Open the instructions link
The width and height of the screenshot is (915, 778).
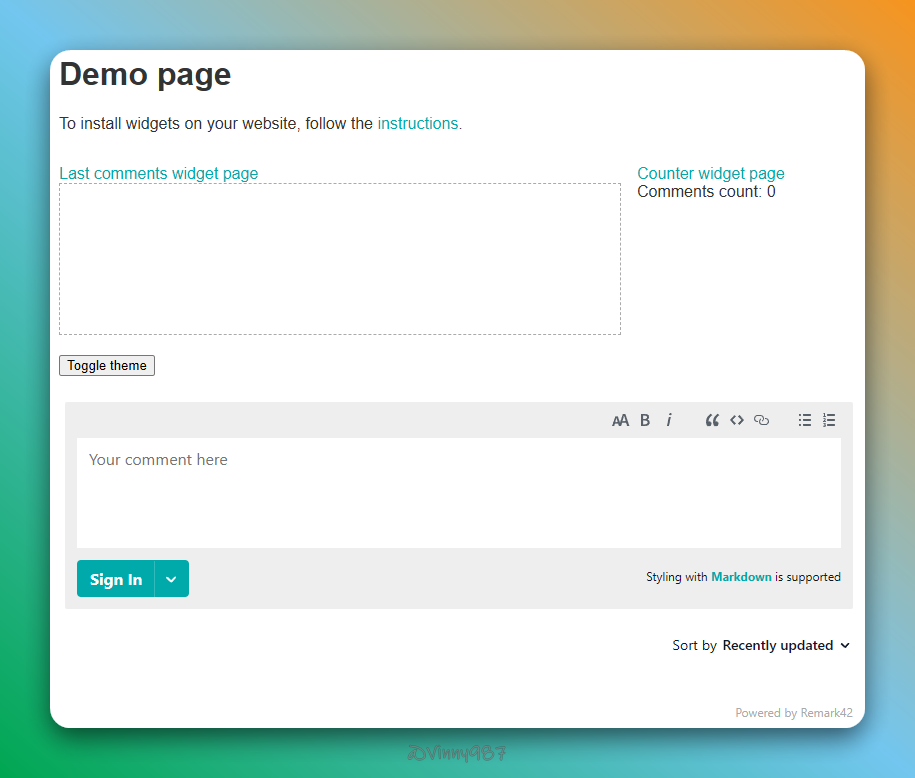coord(418,124)
